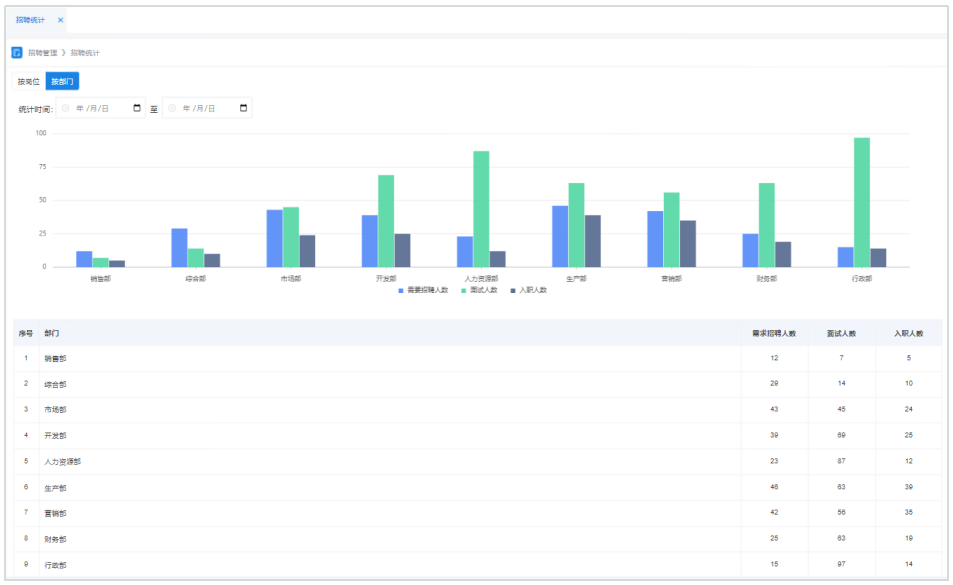Select the 开发部 table row

[x=400, y=436]
